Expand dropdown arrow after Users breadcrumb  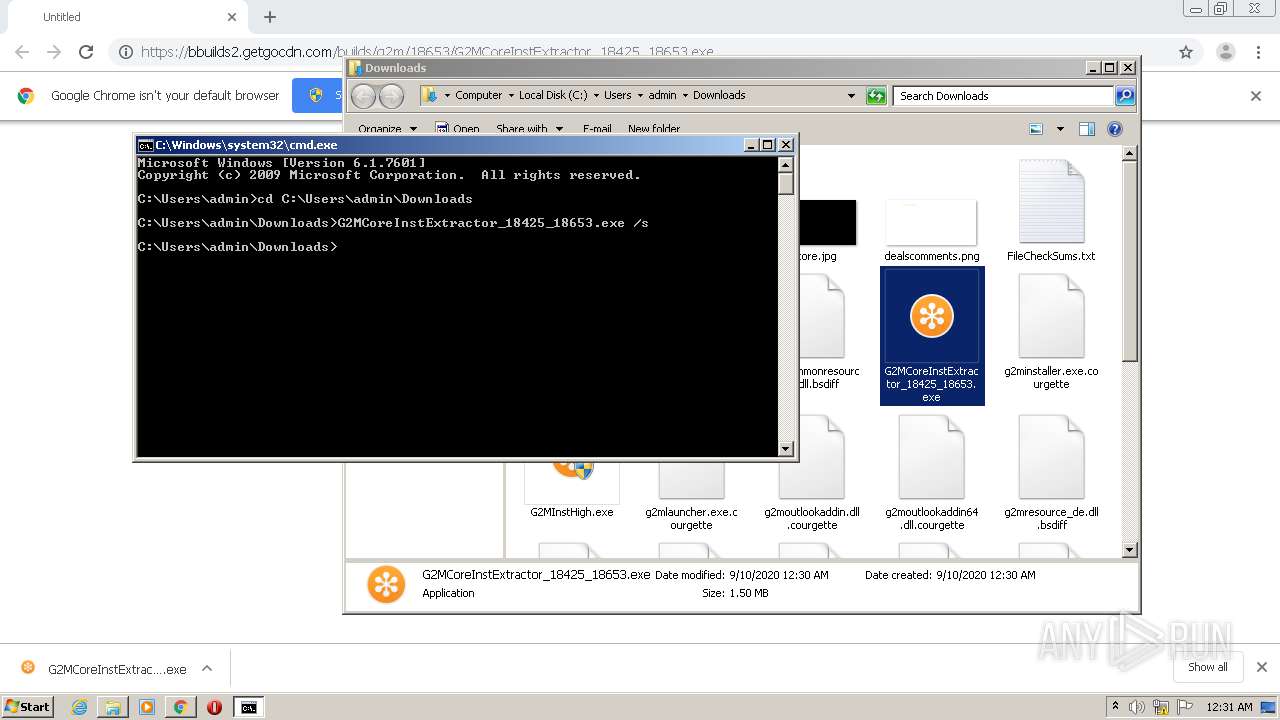640,96
